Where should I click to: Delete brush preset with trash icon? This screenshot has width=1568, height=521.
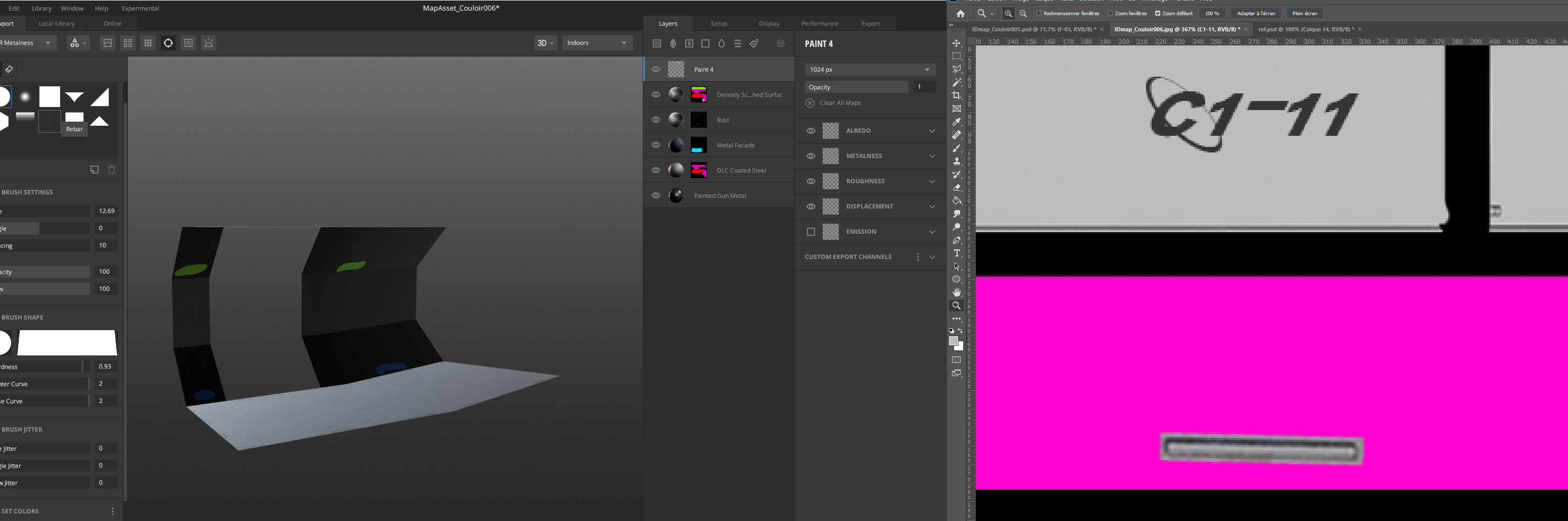[x=112, y=170]
